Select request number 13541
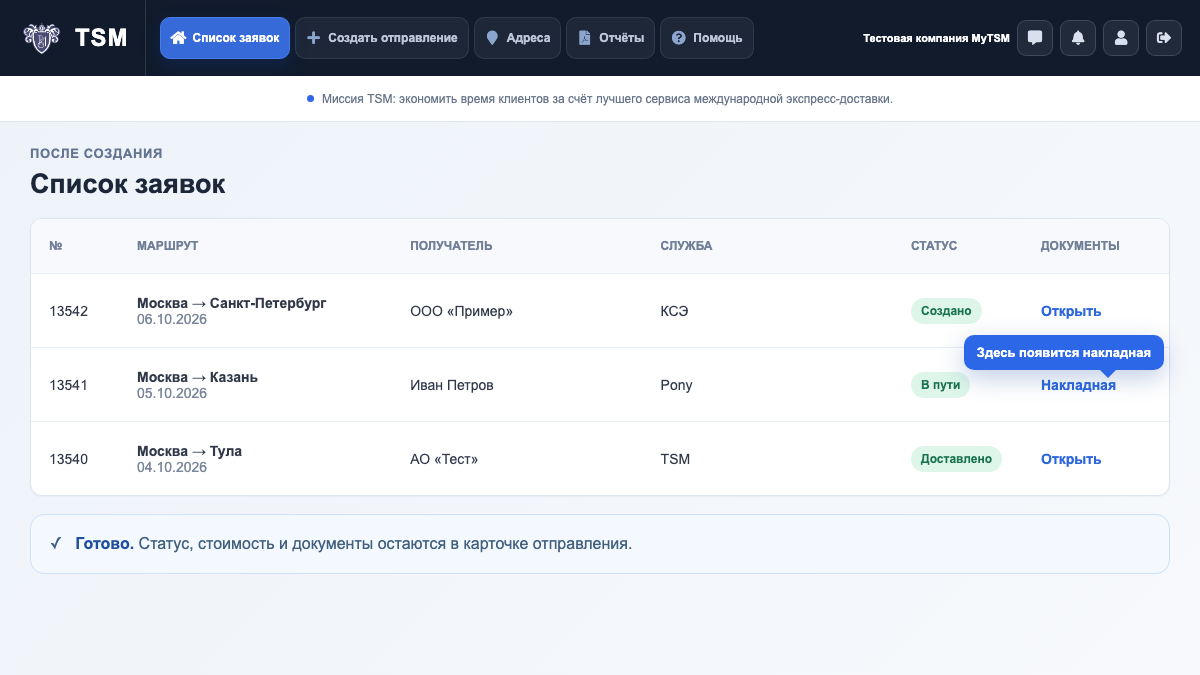The width and height of the screenshot is (1200, 675). coord(69,385)
